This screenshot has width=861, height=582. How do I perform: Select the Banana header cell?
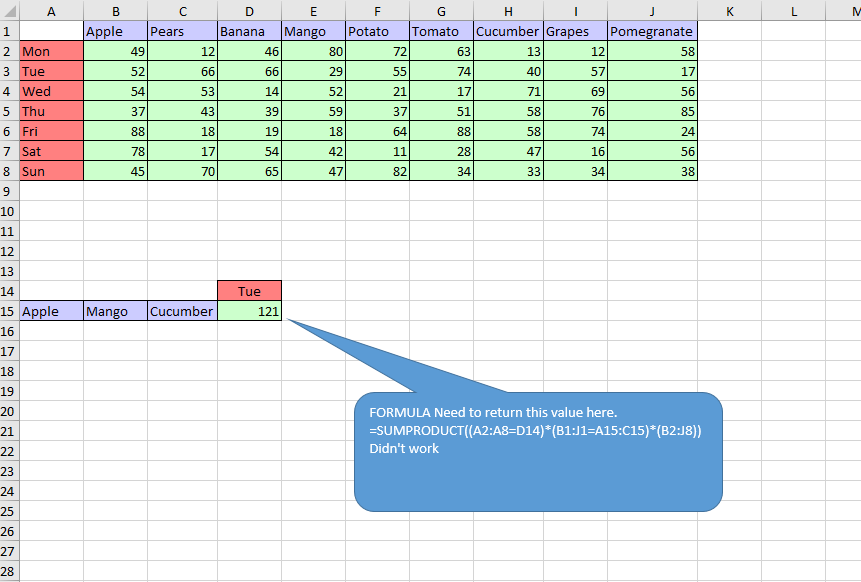coord(249,31)
